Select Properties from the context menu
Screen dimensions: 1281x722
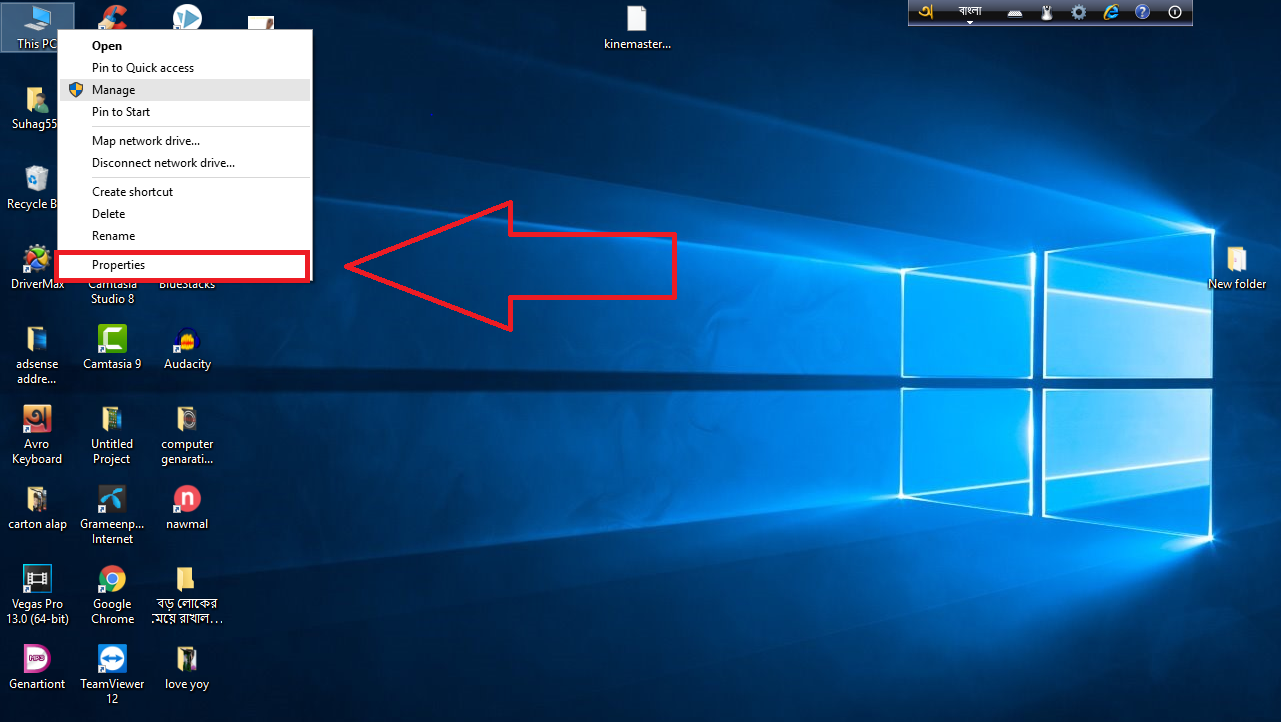coord(118,265)
